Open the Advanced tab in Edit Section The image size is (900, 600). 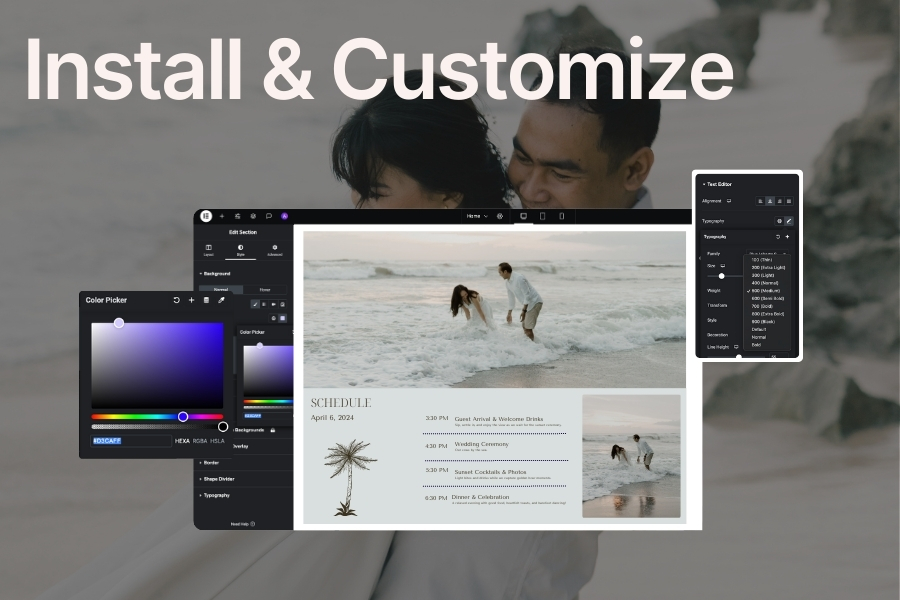pyautogui.click(x=274, y=248)
